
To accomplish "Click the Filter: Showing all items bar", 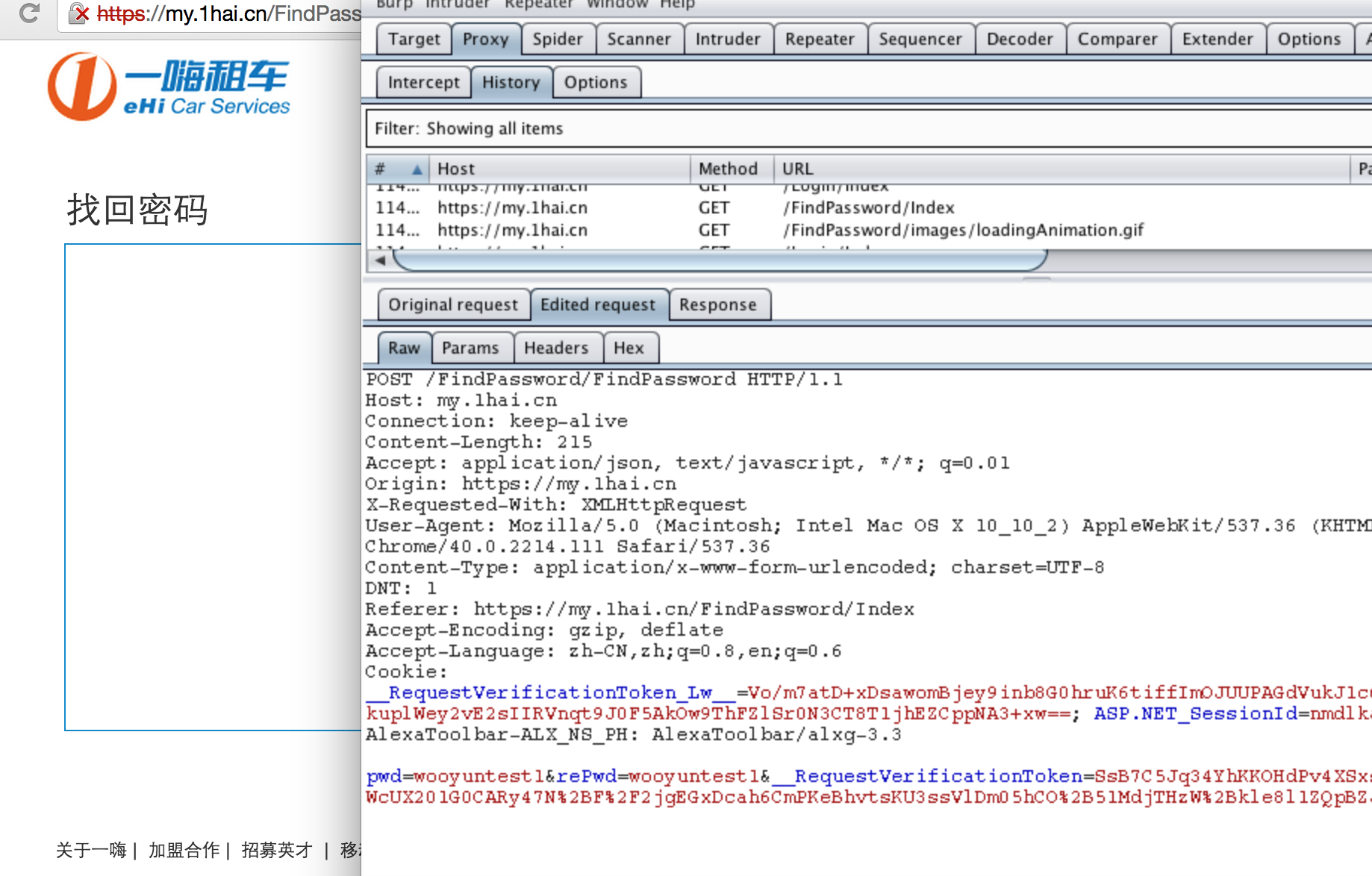I will coord(869,128).
